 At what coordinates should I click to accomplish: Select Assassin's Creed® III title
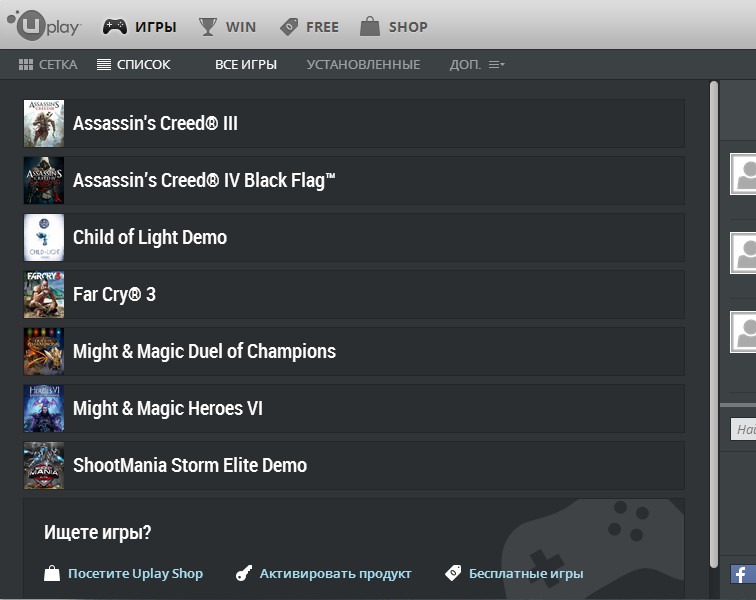click(x=155, y=123)
